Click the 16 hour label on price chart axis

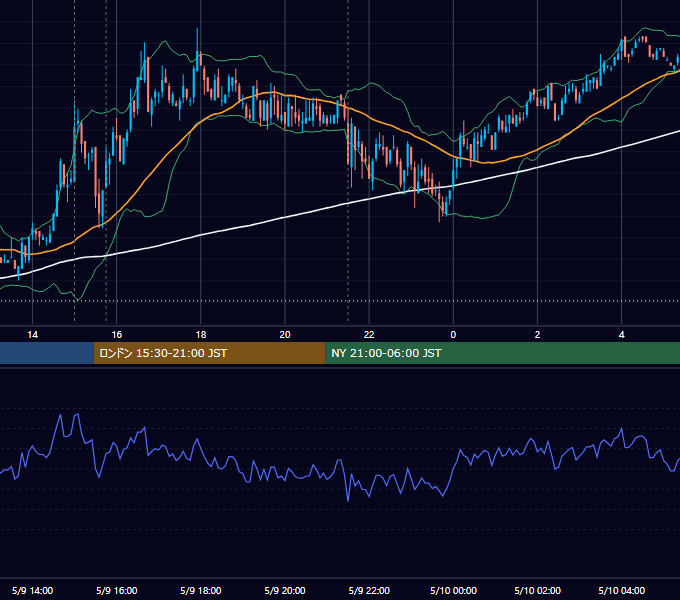[117, 335]
